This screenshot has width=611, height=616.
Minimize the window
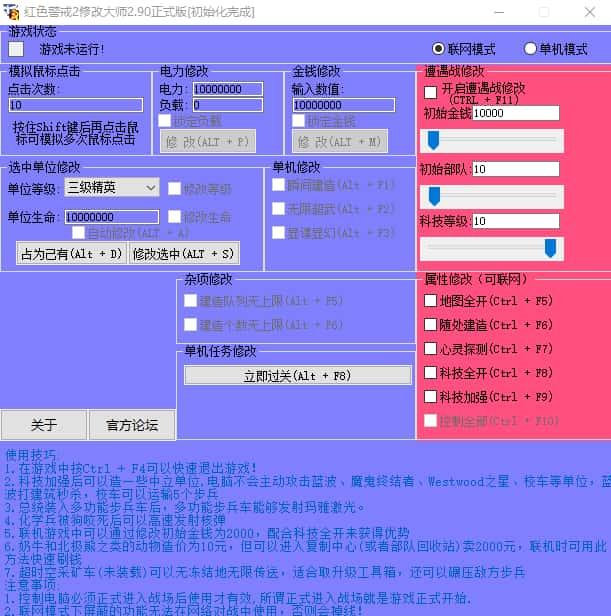click(x=499, y=12)
